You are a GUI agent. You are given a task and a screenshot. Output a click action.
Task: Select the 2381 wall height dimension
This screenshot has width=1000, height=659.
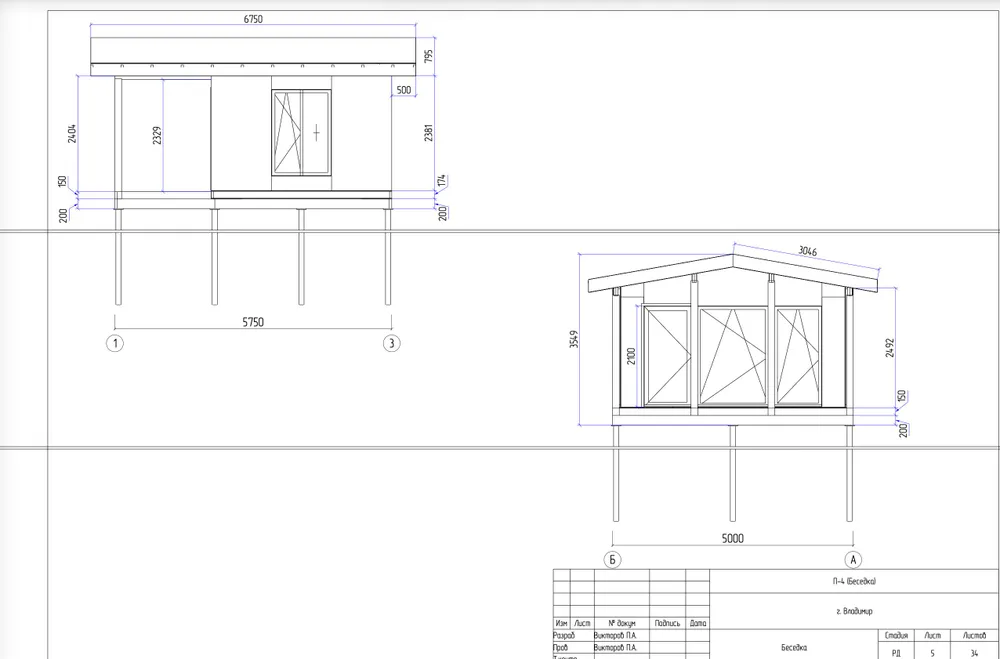click(429, 132)
